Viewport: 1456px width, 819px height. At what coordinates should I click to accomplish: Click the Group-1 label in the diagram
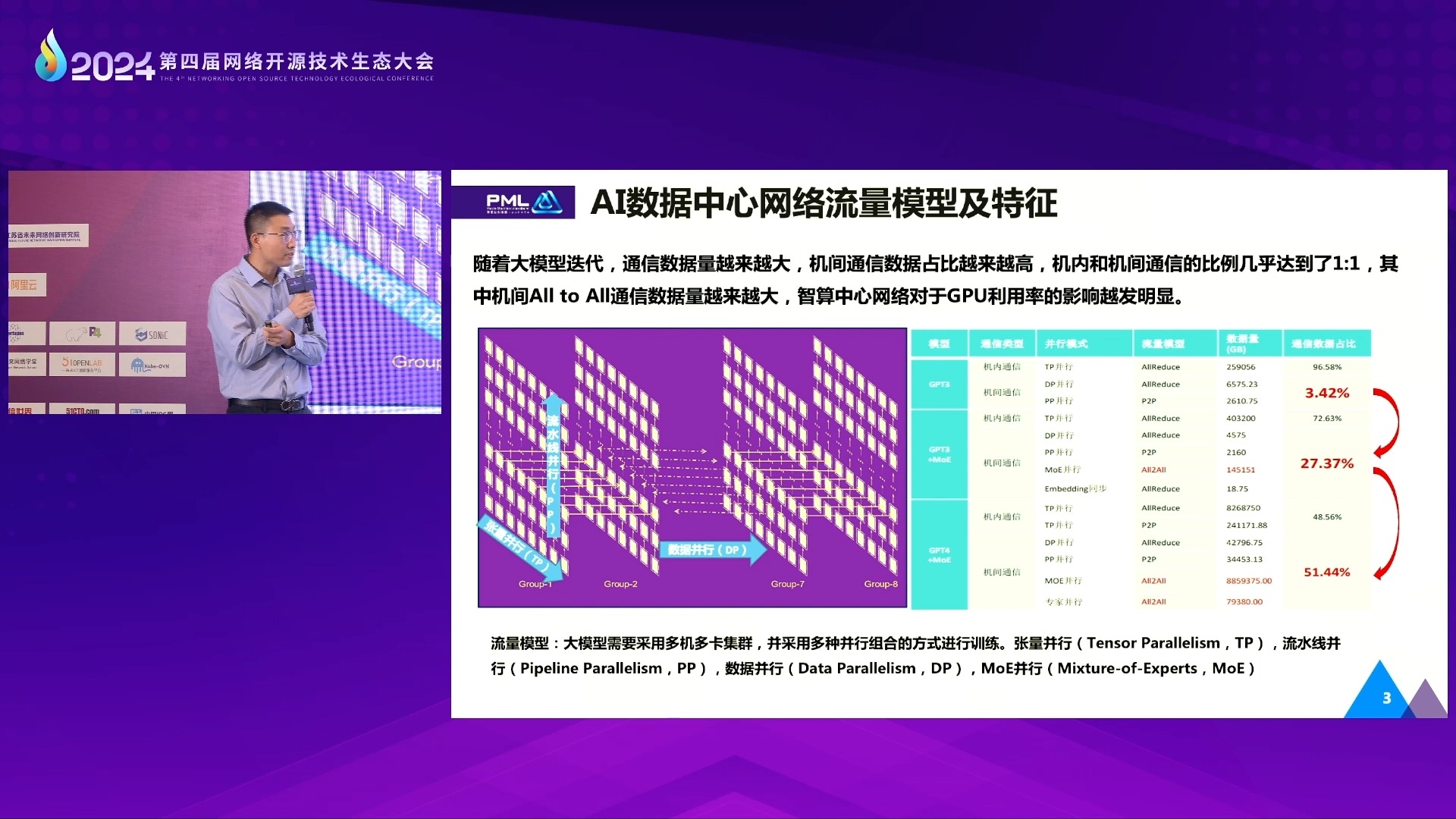tap(535, 584)
